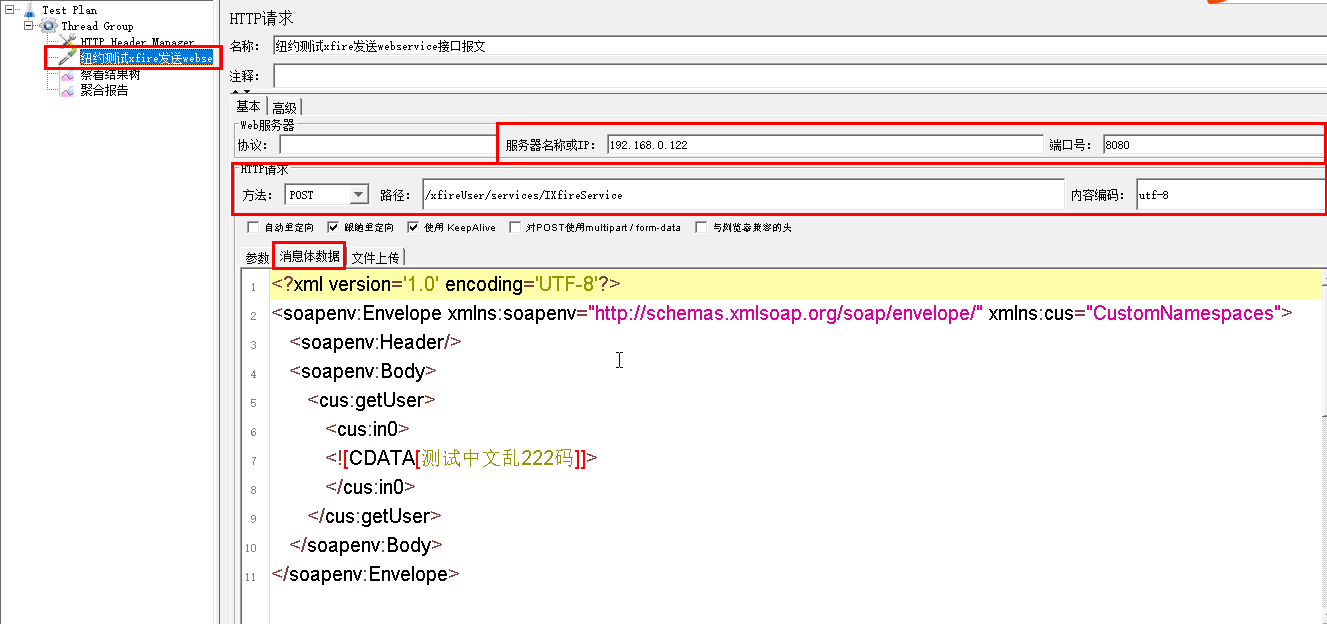The height and width of the screenshot is (624, 1327).
Task: Click the 聚合报告 listener icon
Action: click(x=68, y=91)
